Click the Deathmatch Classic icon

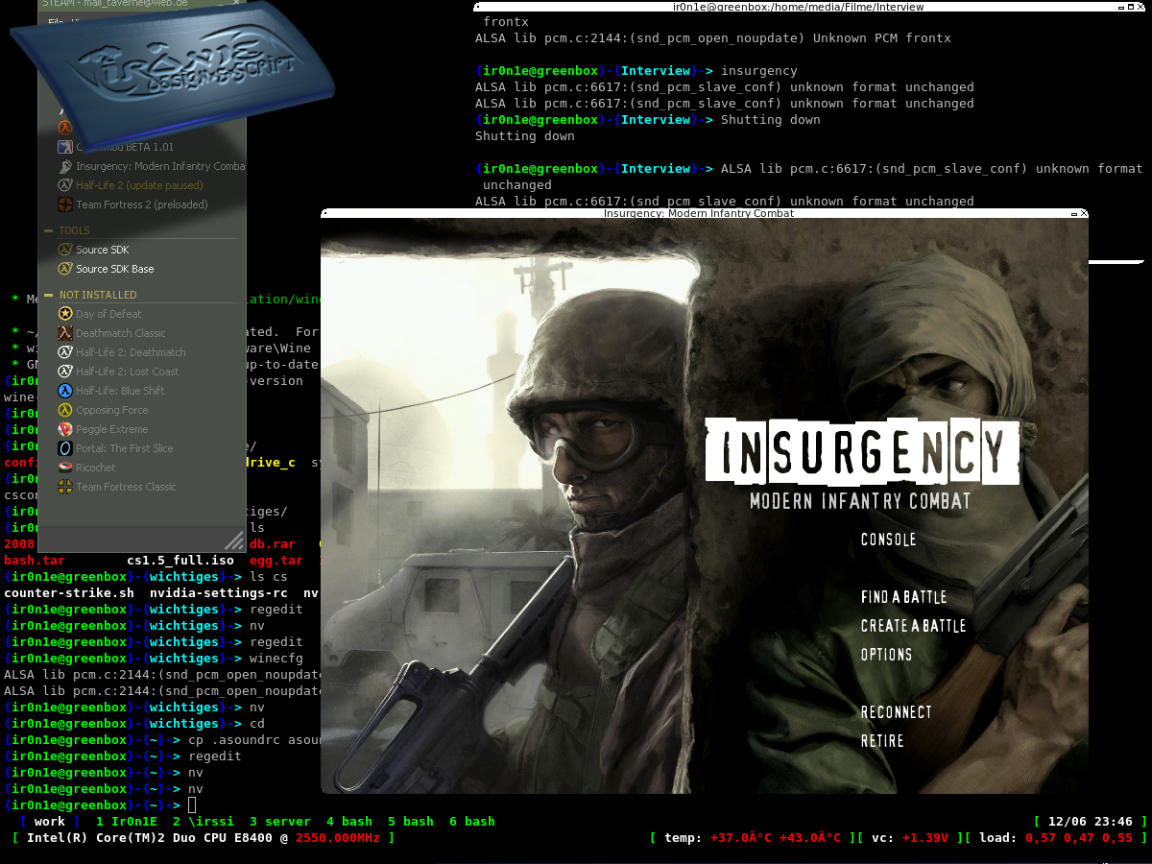tap(65, 333)
